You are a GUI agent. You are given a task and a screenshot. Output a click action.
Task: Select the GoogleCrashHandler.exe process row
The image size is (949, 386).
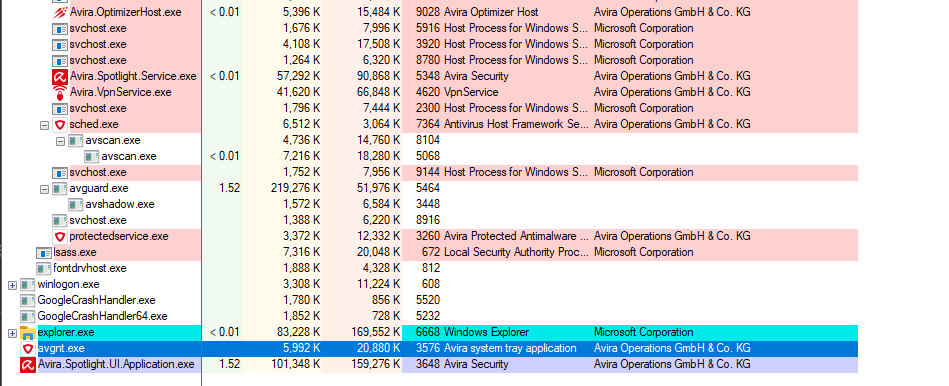(x=429, y=300)
